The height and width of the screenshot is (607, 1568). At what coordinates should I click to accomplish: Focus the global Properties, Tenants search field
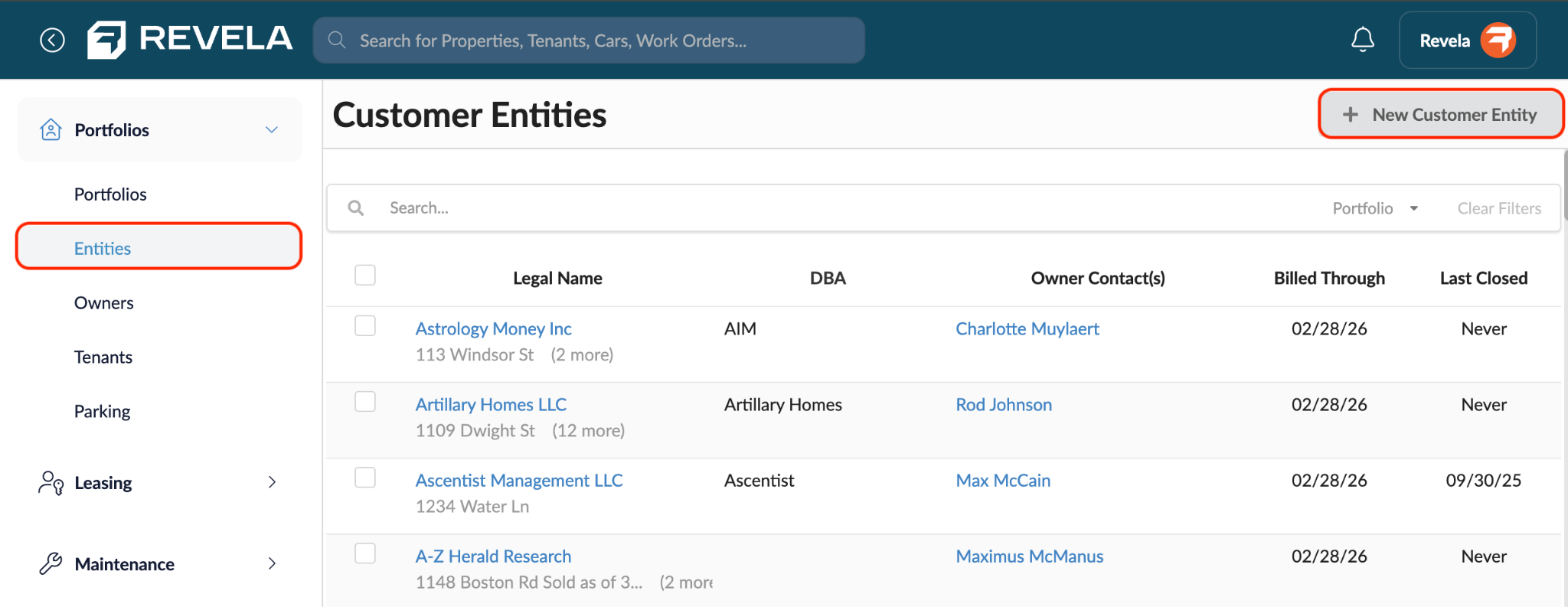[x=589, y=40]
